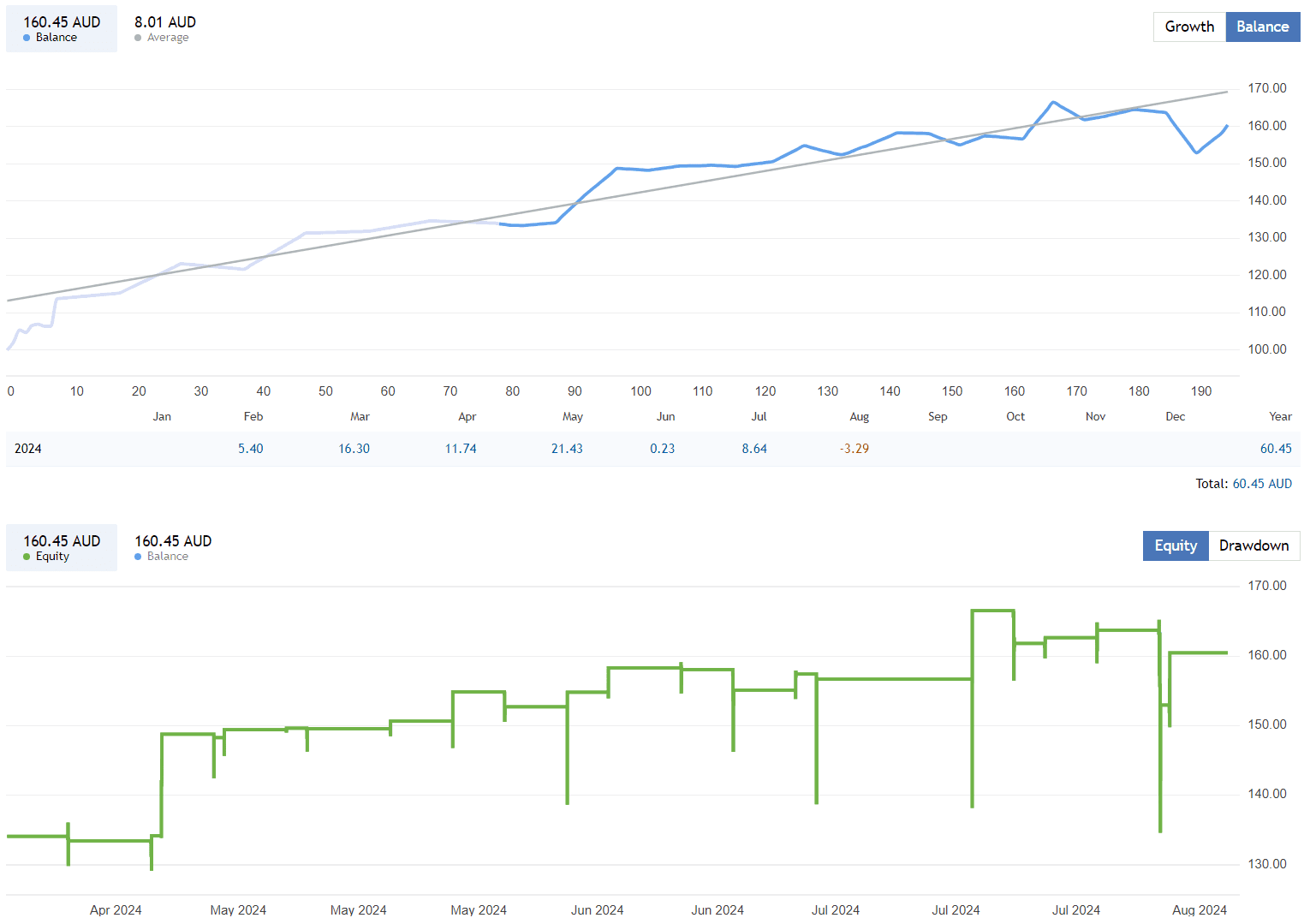Click the yearly total 60.45 in the table
This screenshot has height=924, width=1310.
[x=1276, y=448]
